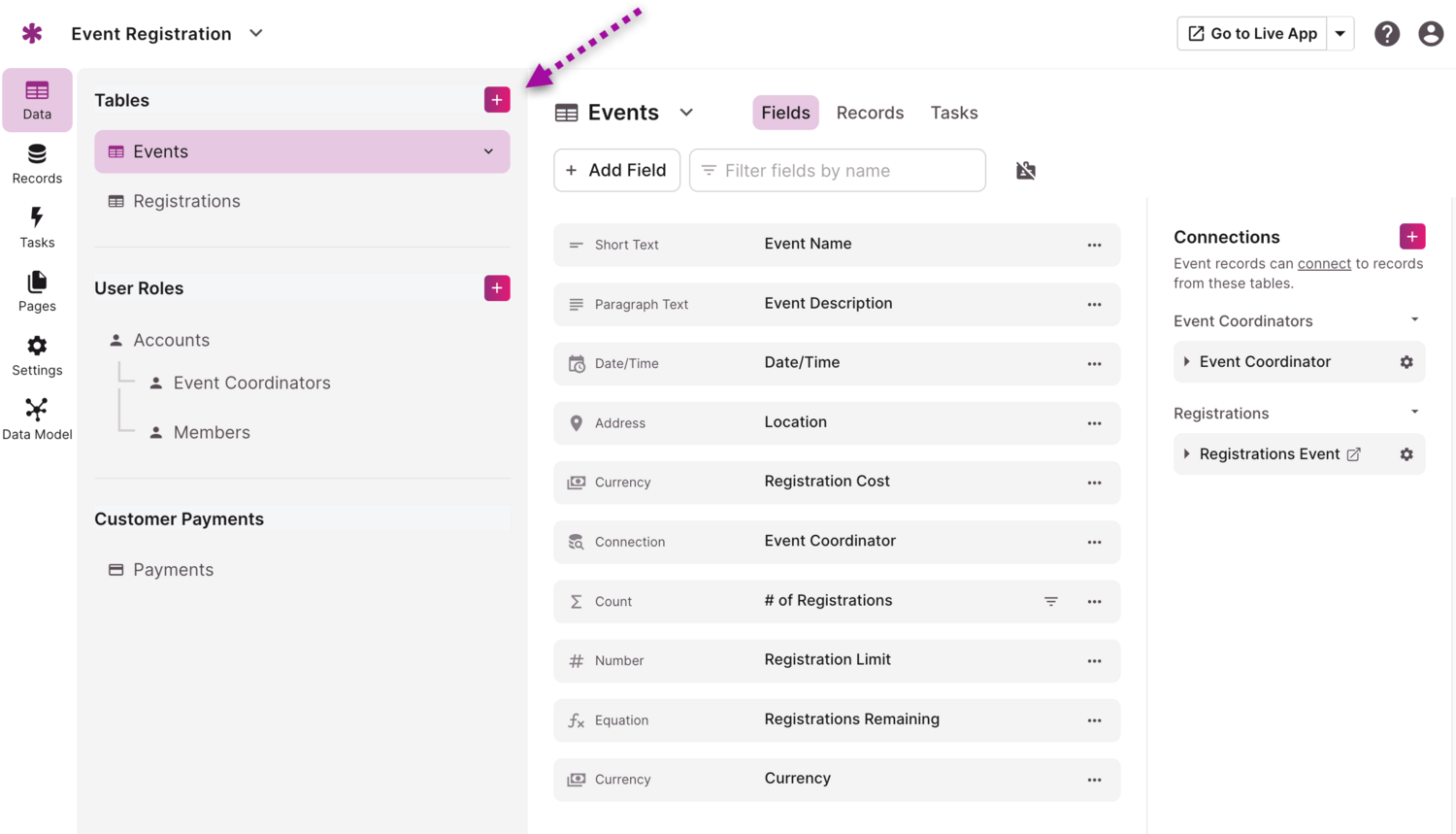
Task: Click the Add Field button
Action: click(616, 171)
